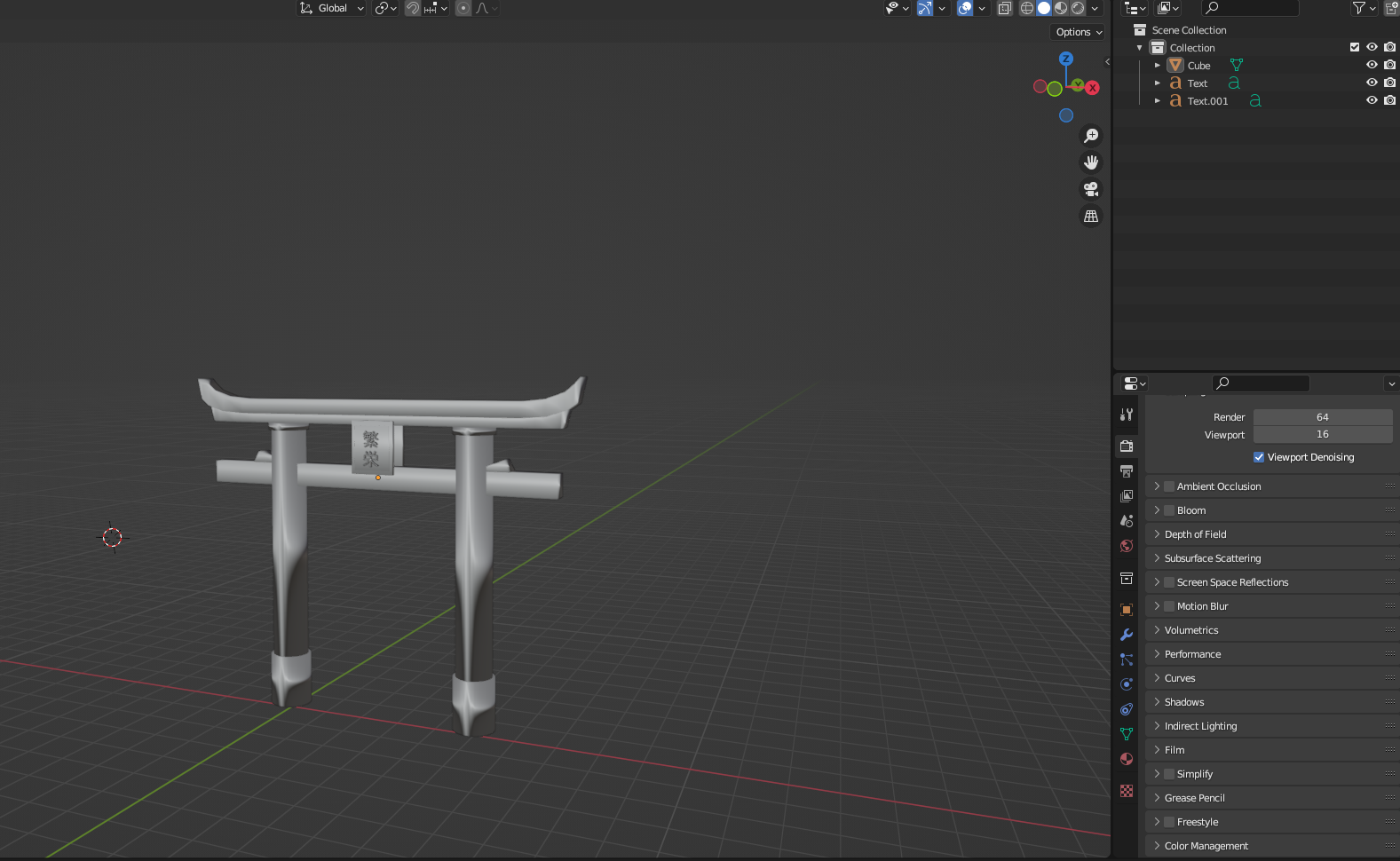Expand the Color Management panel

[x=1271, y=846]
